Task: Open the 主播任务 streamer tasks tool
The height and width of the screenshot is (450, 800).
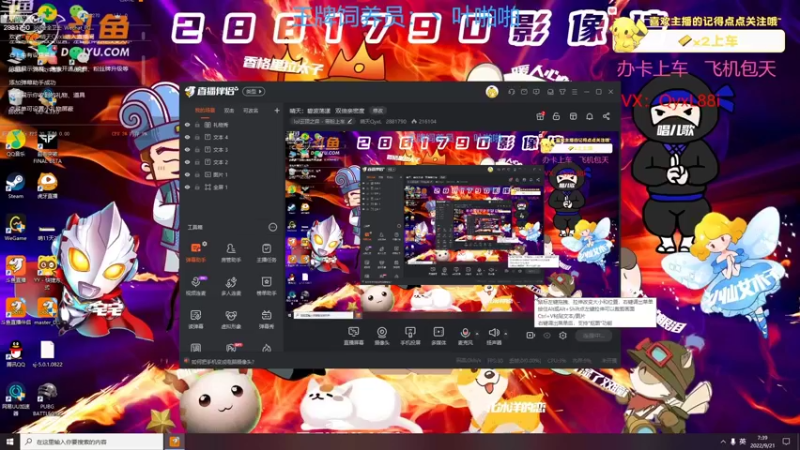Action: [266, 253]
